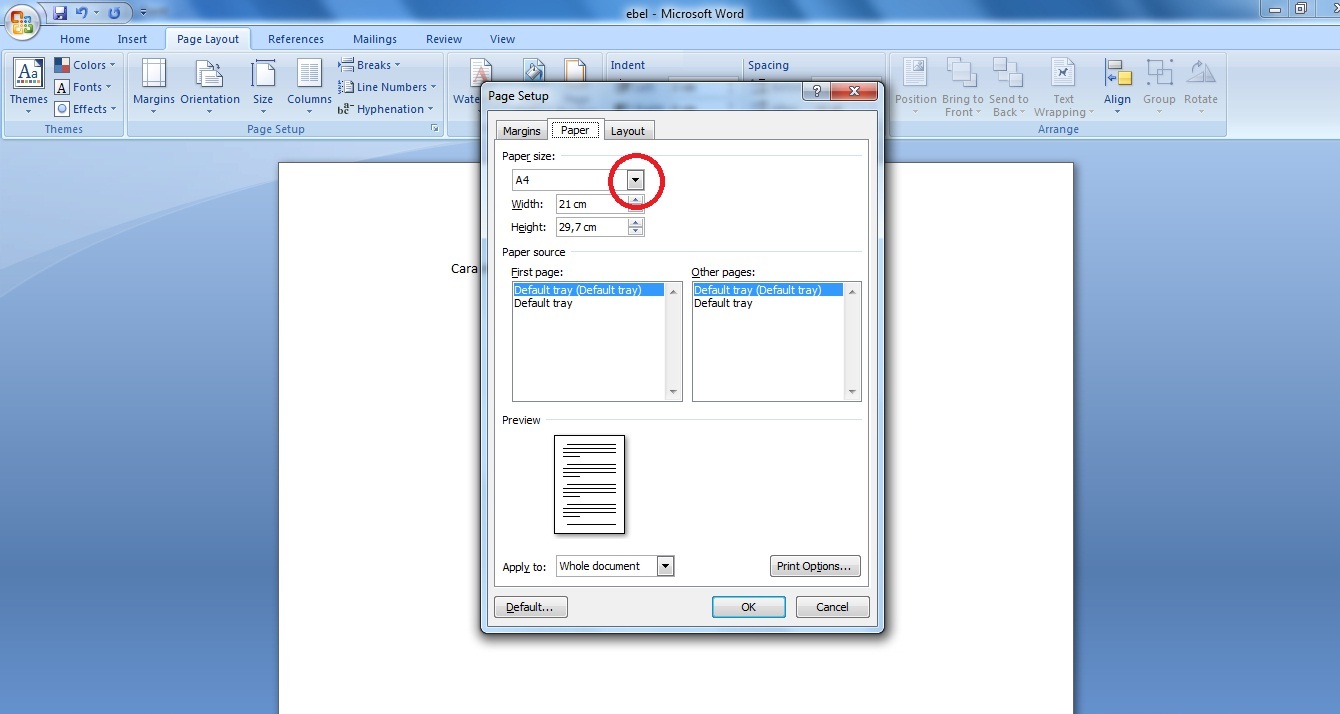Select 'Default tray (Default tray)' under First page
Image resolution: width=1340 pixels, height=714 pixels.
(589, 290)
